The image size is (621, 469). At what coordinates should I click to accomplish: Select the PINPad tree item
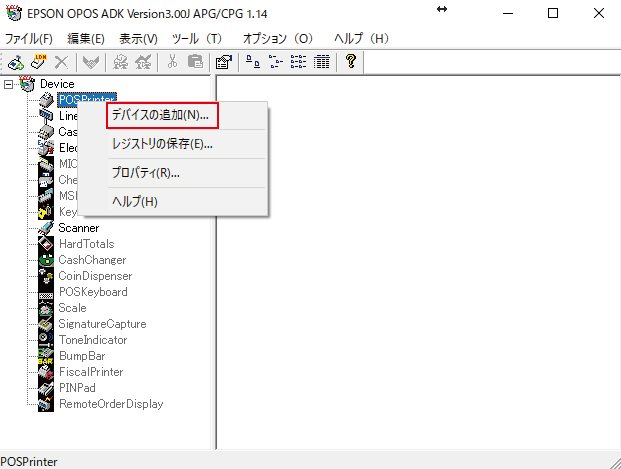click(x=77, y=388)
